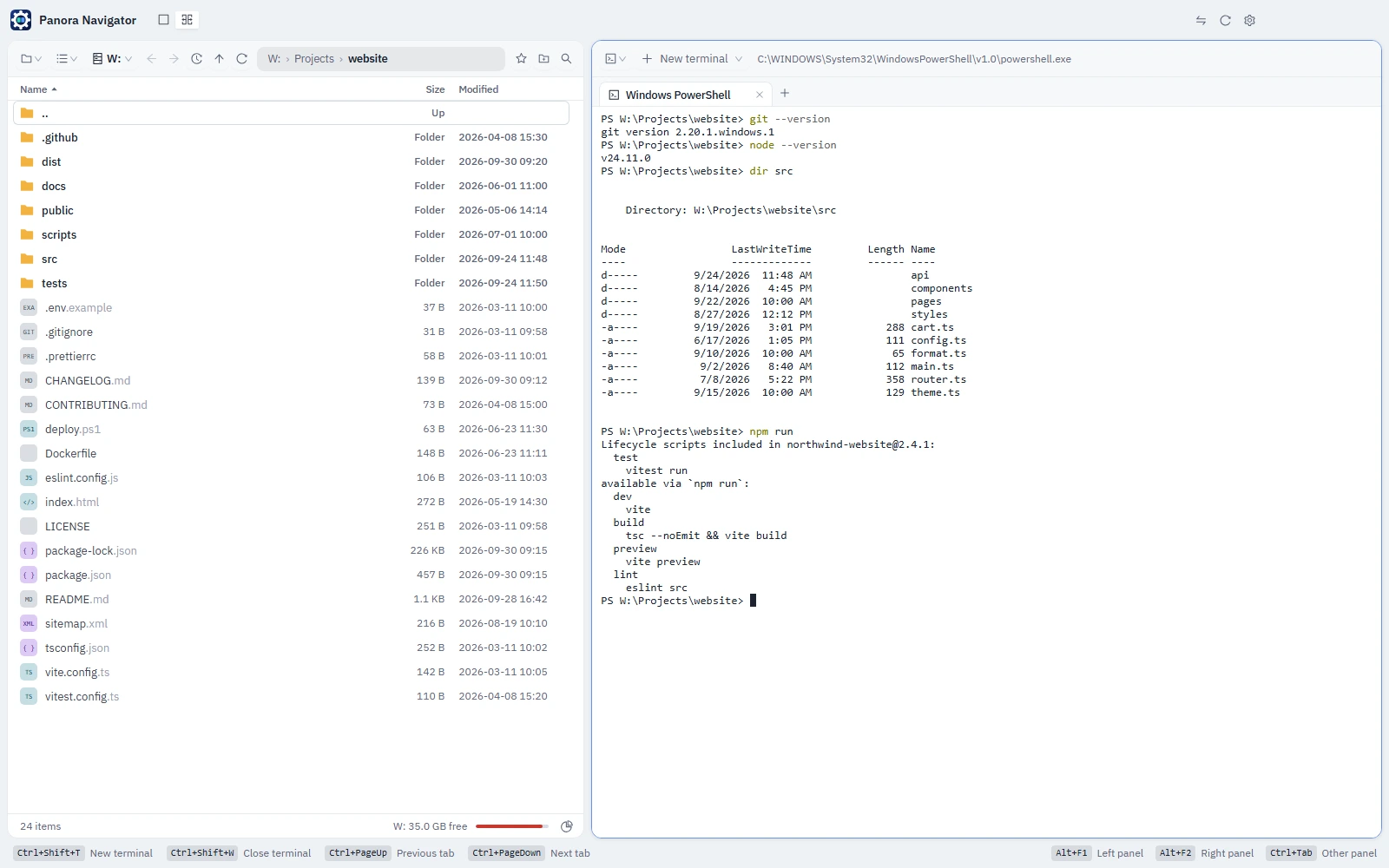Select the src folder

(x=291, y=259)
